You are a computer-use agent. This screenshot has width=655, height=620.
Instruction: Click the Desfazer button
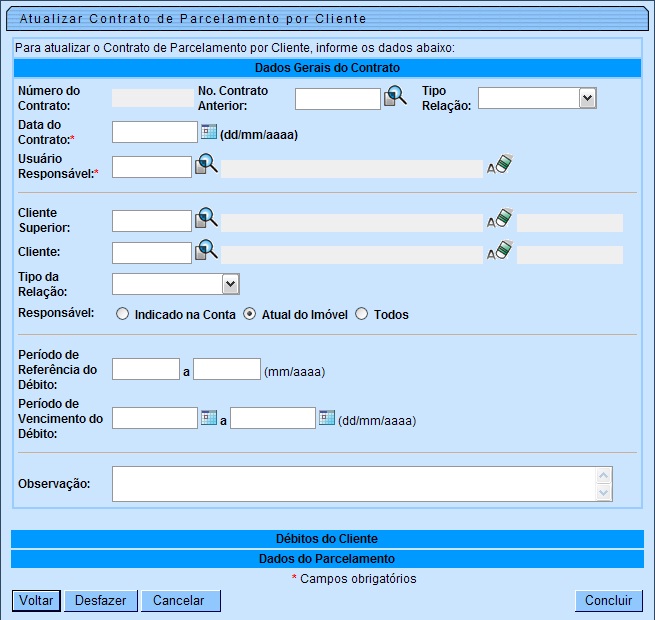pos(100,601)
